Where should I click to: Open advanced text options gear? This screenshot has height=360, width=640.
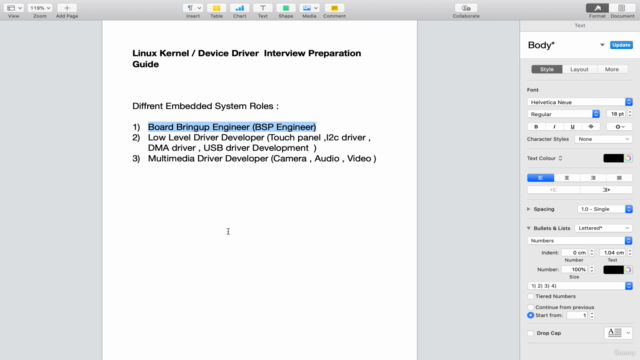coord(620,127)
